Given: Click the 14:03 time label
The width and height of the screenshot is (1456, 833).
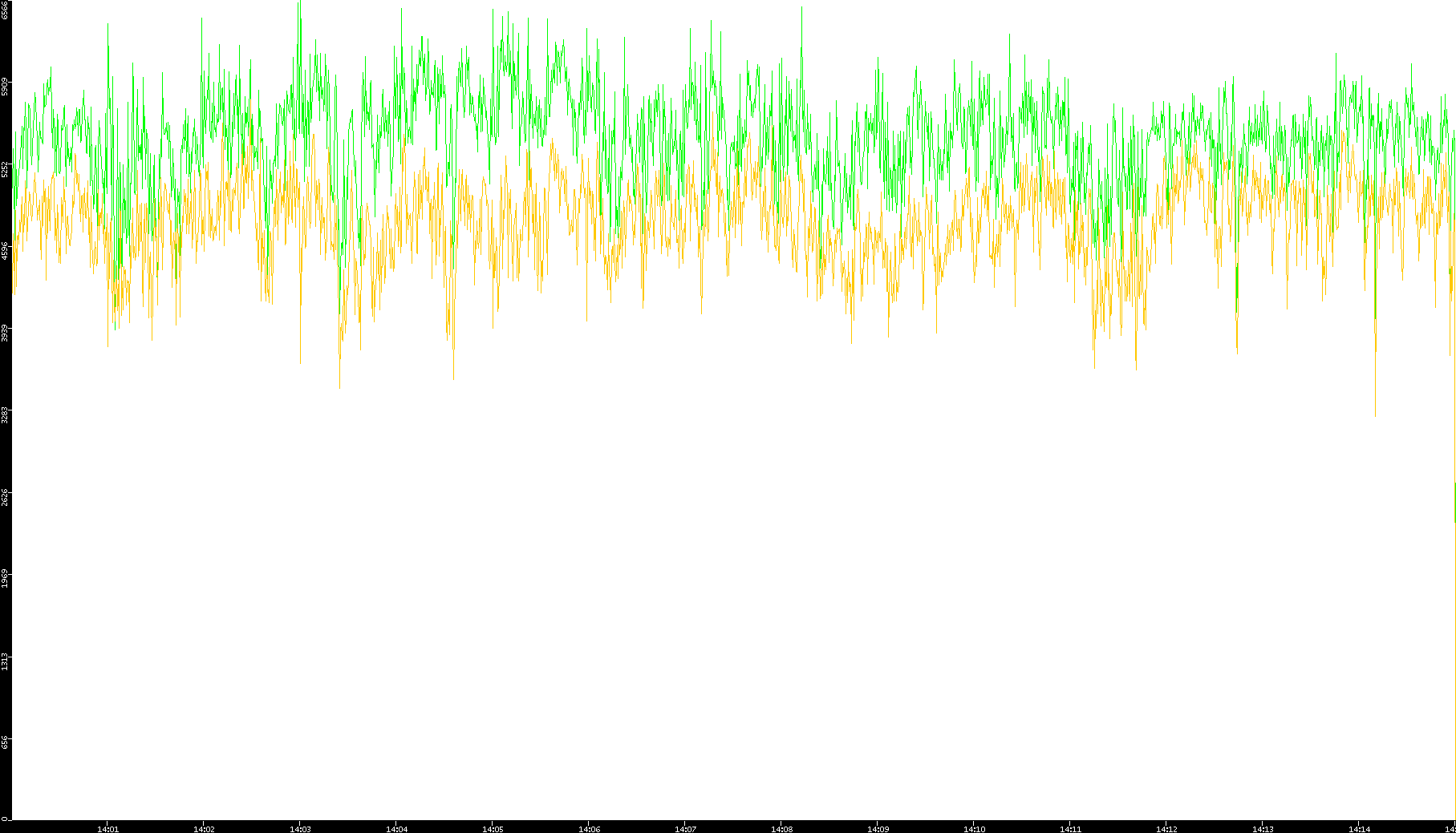Looking at the screenshot, I should (300, 829).
